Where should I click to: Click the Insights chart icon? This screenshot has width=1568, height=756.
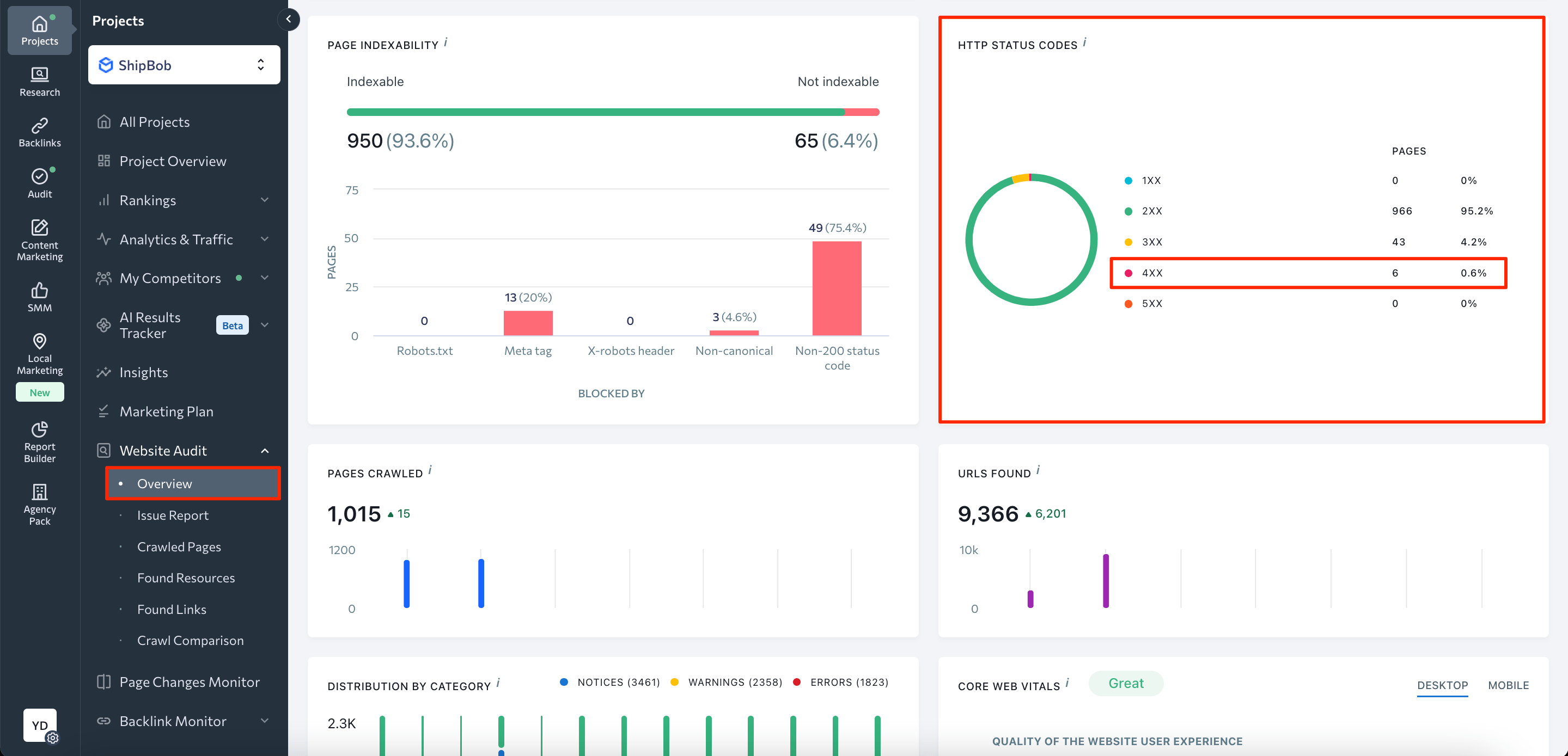coord(104,372)
